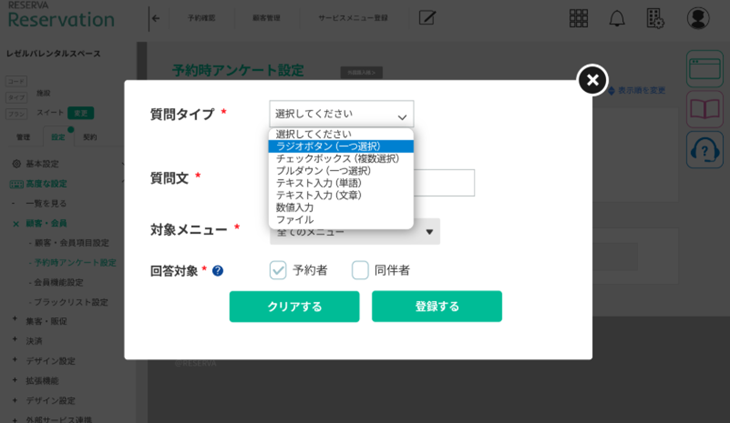Enable the 同伴者 checkbox
Image resolution: width=730 pixels, height=423 pixels.
pos(360,270)
